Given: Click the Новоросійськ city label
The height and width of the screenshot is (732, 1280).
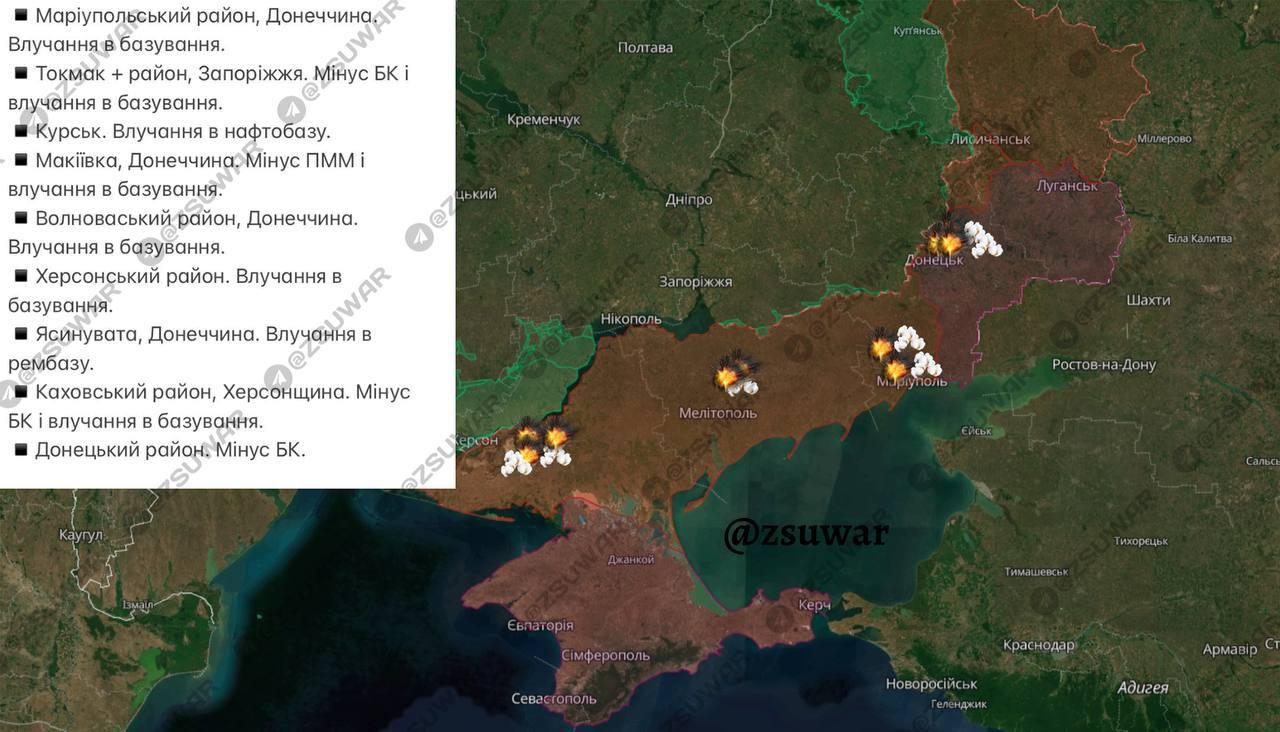Looking at the screenshot, I should [x=931, y=684].
